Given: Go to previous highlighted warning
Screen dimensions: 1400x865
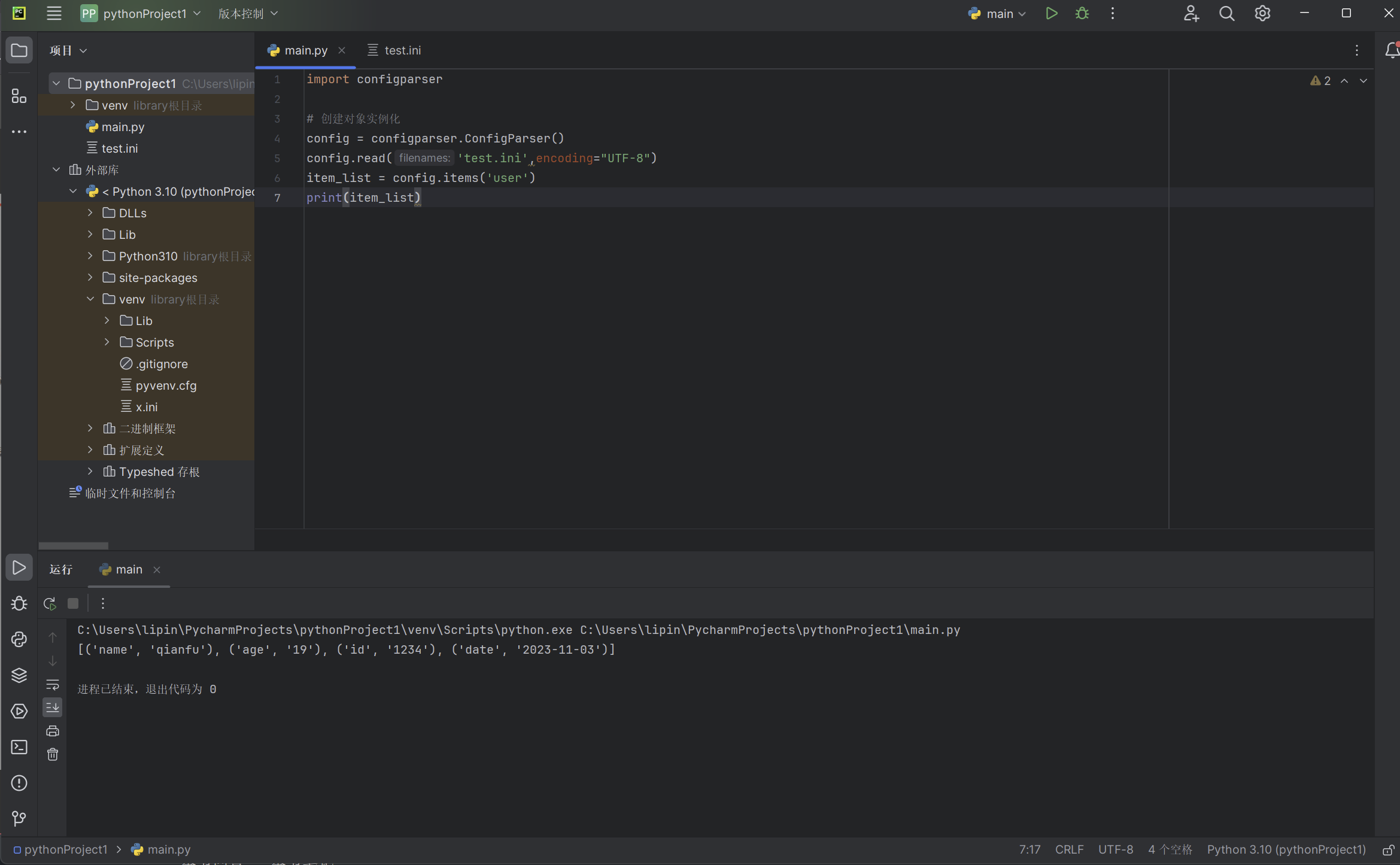Looking at the screenshot, I should (x=1344, y=81).
